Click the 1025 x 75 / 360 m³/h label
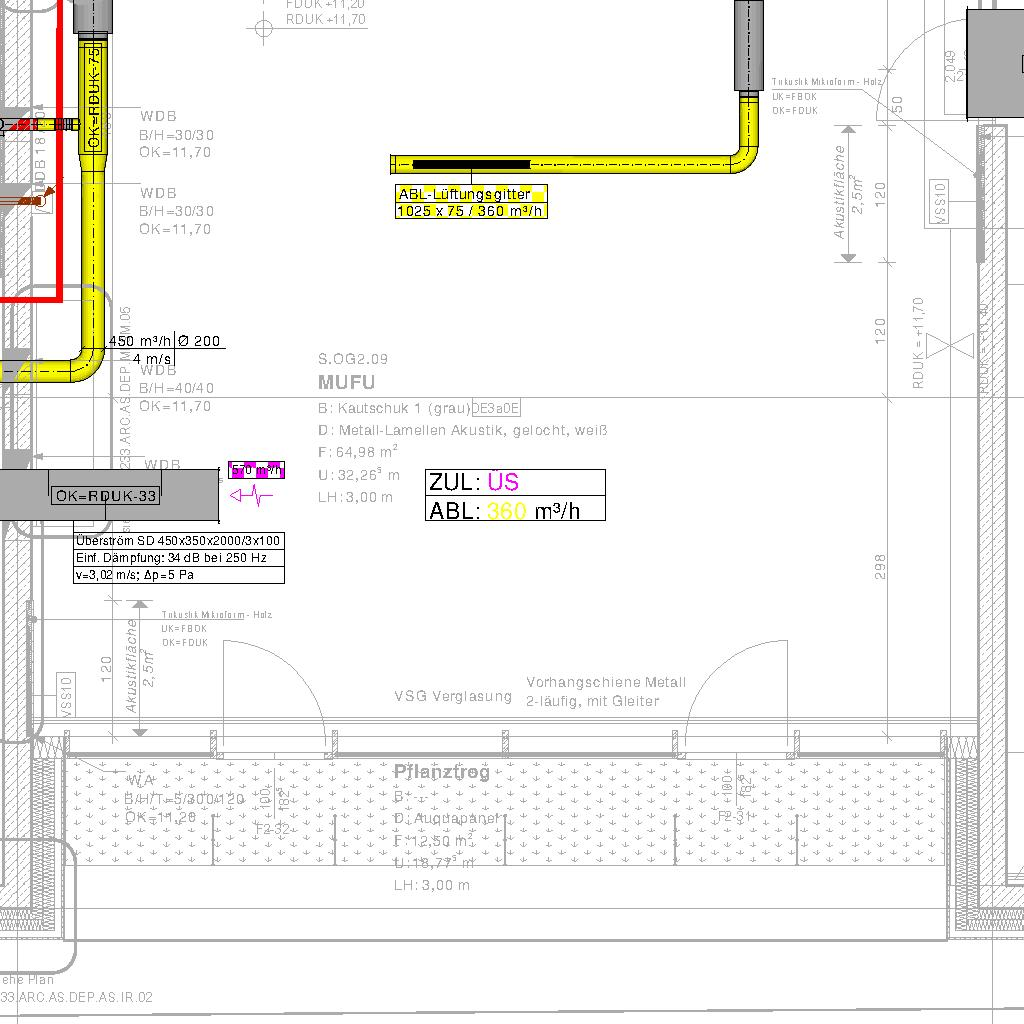Viewport: 1024px width, 1024px height. (470, 211)
